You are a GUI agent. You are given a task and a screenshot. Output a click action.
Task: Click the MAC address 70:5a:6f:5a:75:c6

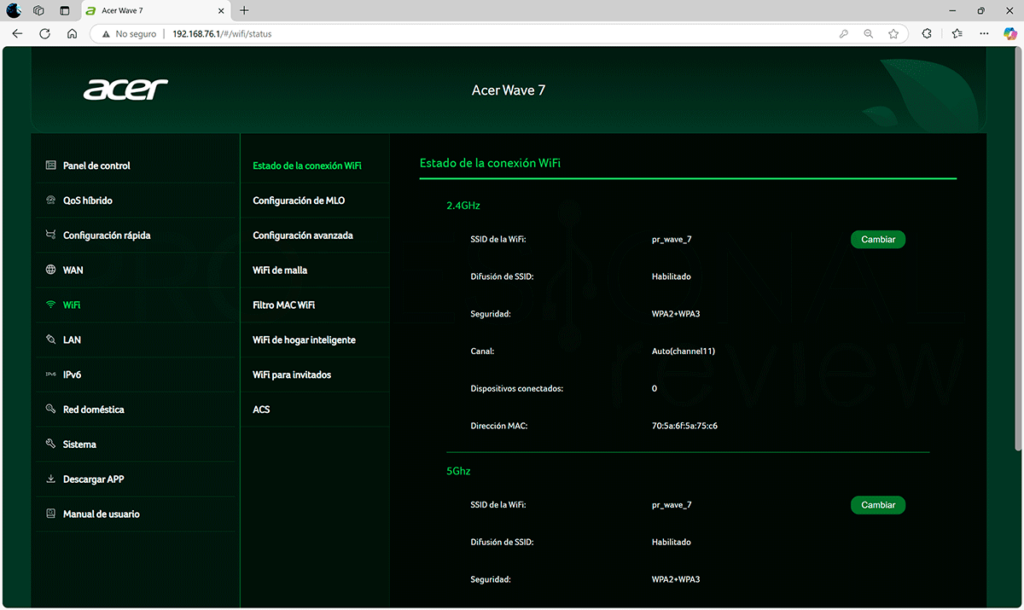coord(684,426)
